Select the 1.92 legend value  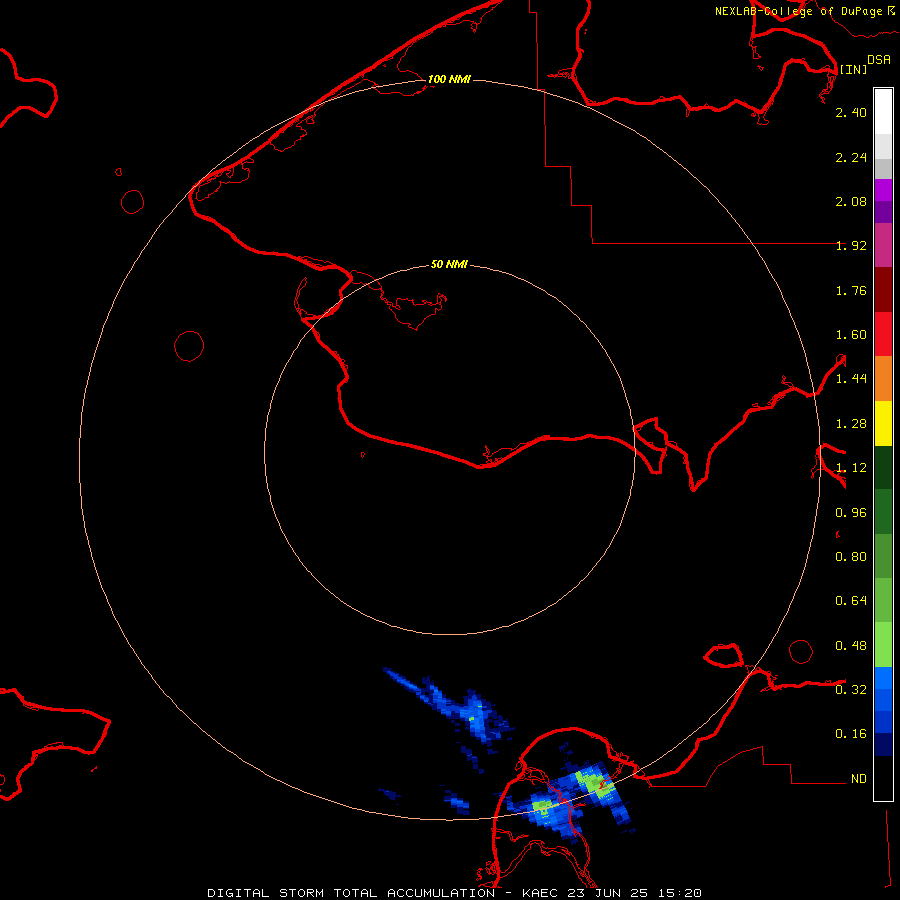point(851,246)
